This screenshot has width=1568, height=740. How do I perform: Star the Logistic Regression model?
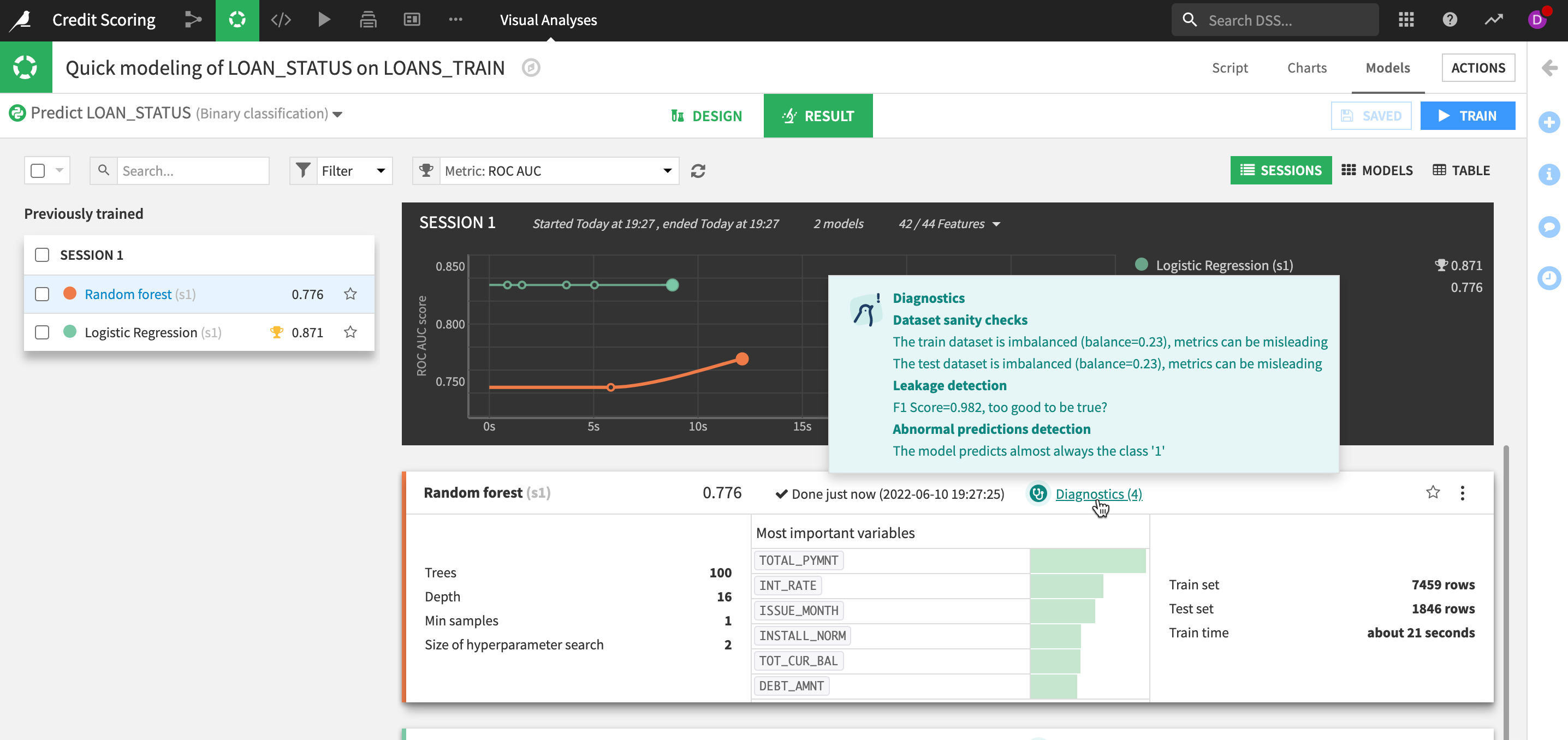coord(350,332)
